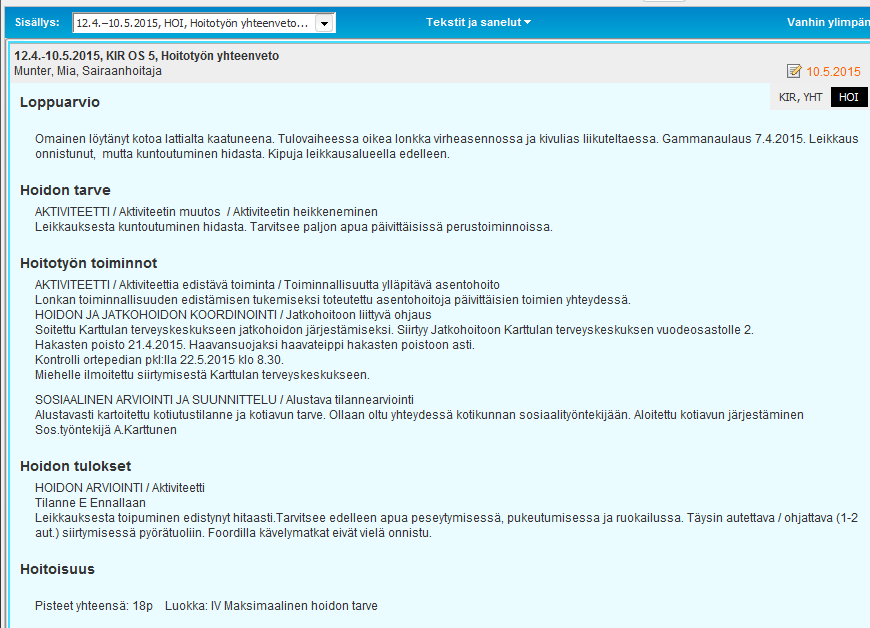
Task: Expand the Tekstit ja sanelut menu
Action: click(x=478, y=22)
